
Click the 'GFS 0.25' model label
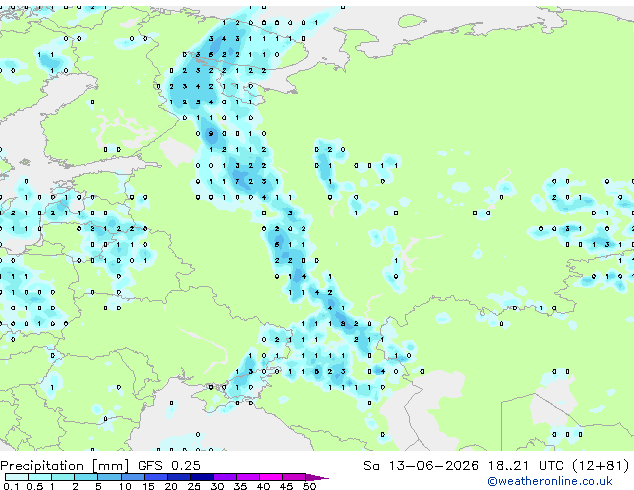[169, 466]
